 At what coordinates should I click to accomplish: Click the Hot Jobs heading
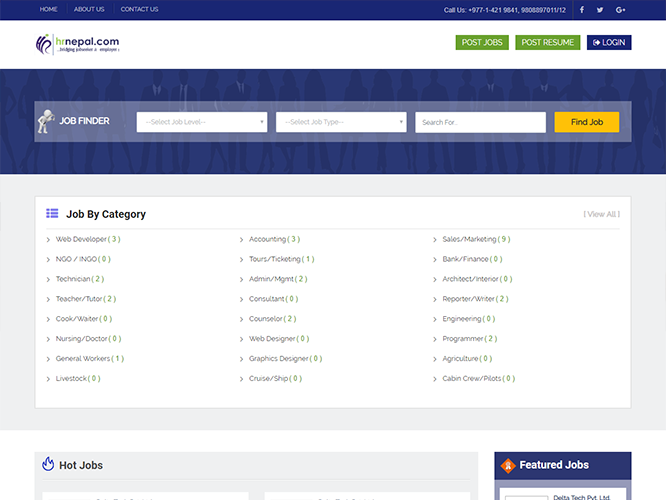81,465
